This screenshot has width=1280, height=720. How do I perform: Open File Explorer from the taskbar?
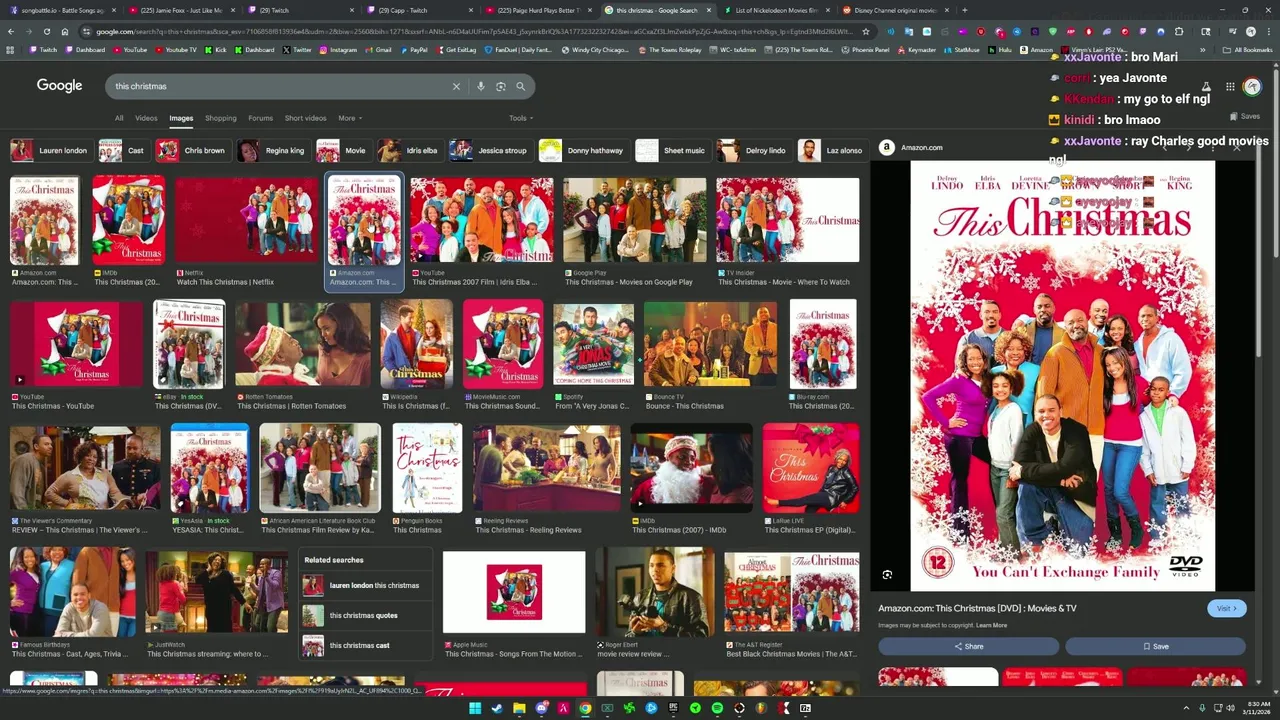coord(519,708)
